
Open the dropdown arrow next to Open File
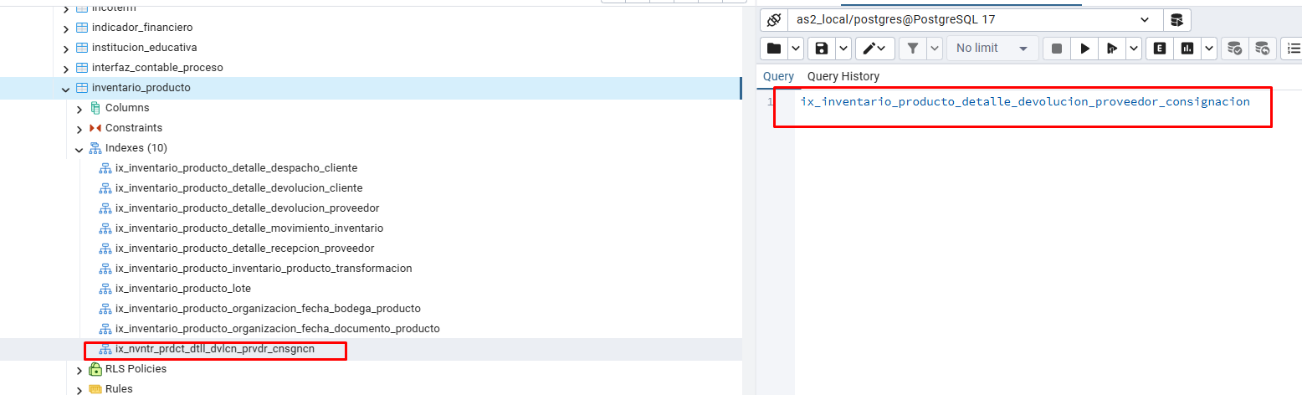click(x=796, y=48)
